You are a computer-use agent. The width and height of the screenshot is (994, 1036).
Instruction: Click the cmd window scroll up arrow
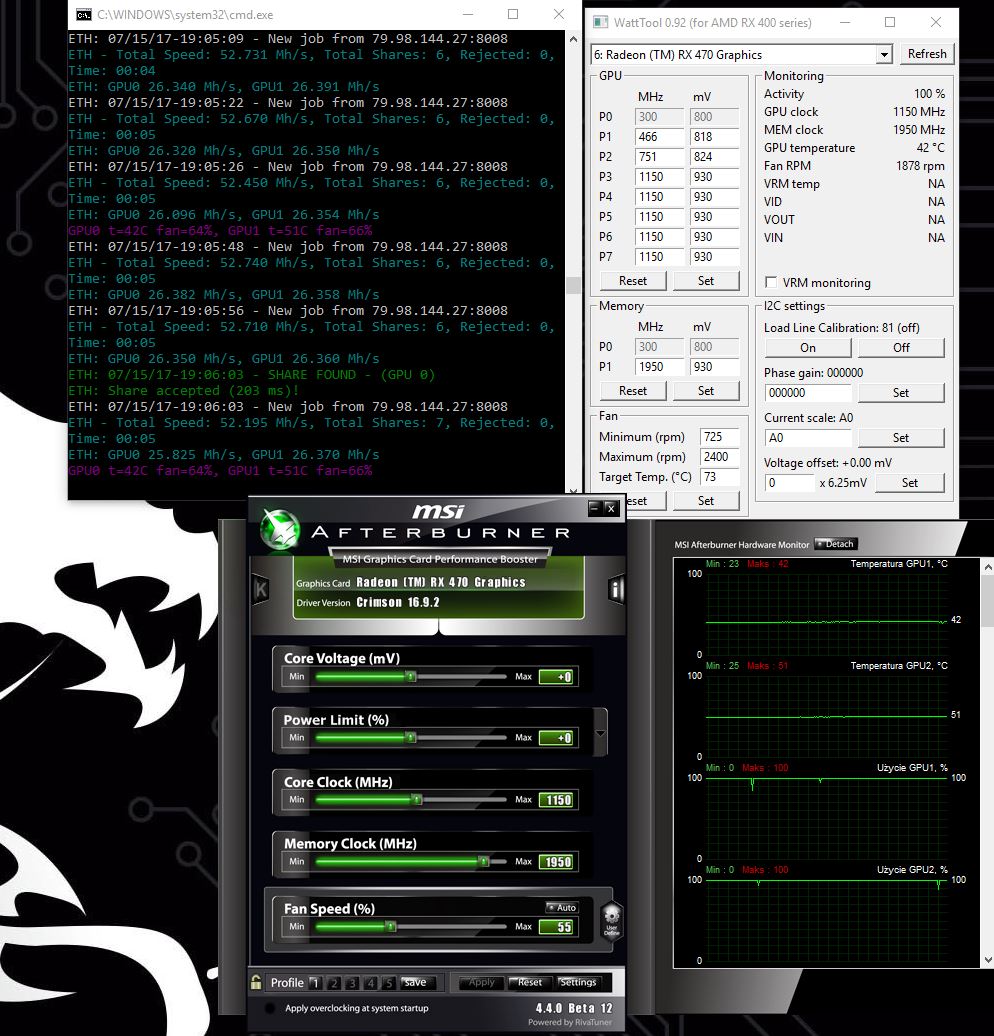click(573, 39)
